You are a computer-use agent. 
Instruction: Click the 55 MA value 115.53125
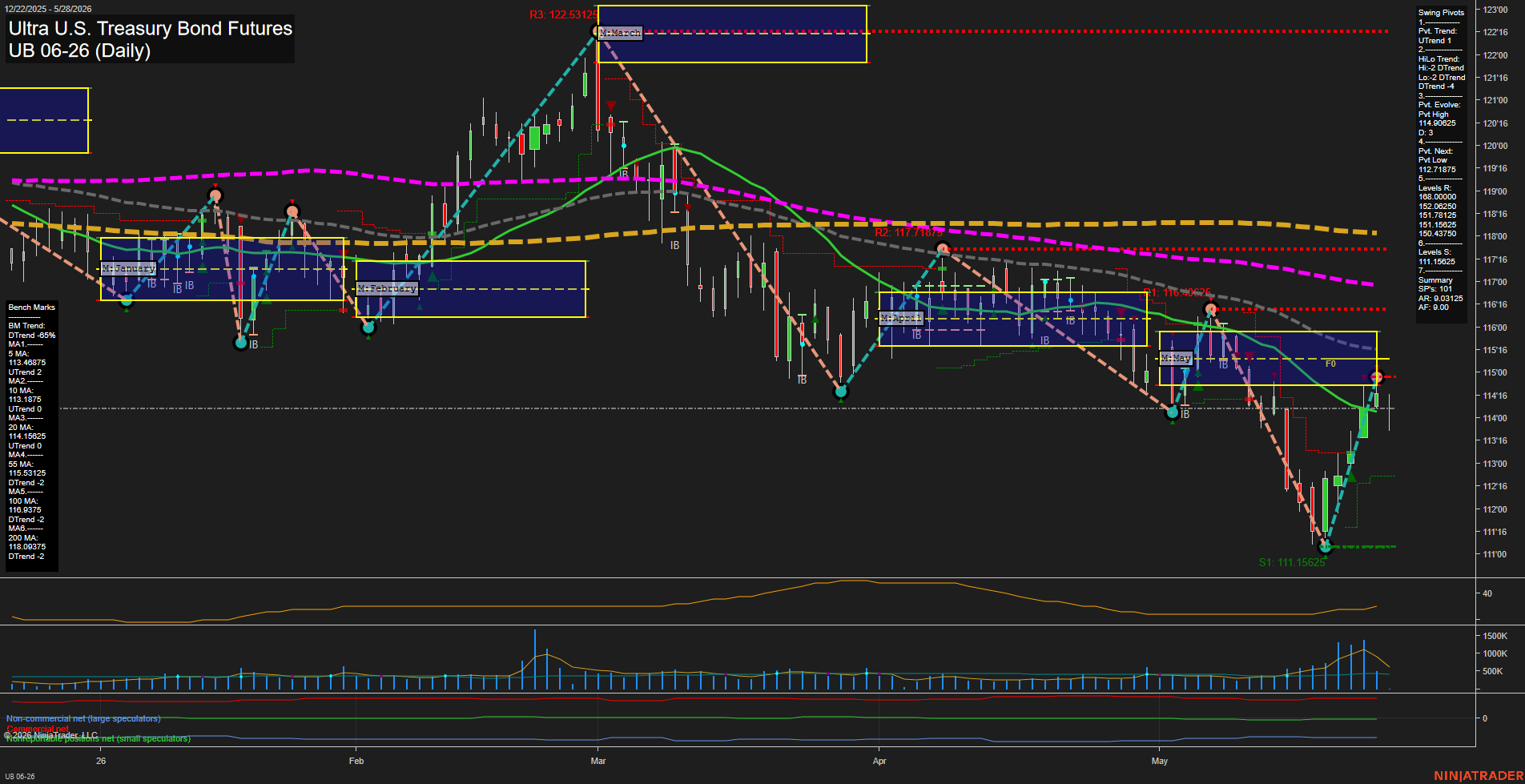[x=26, y=473]
